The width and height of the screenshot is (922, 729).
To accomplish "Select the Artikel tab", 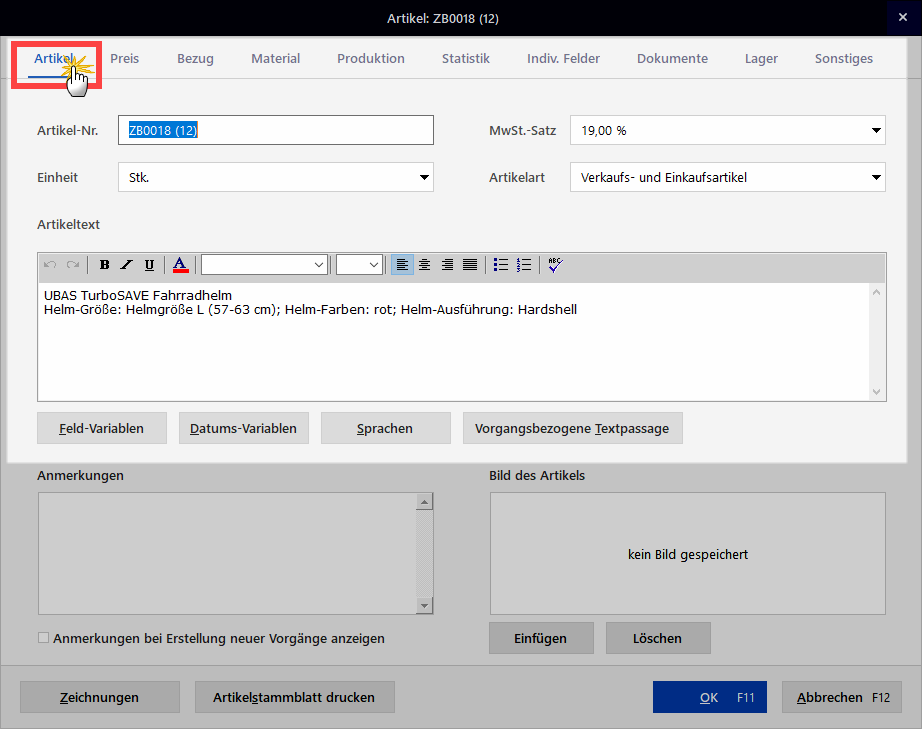I will point(54,59).
